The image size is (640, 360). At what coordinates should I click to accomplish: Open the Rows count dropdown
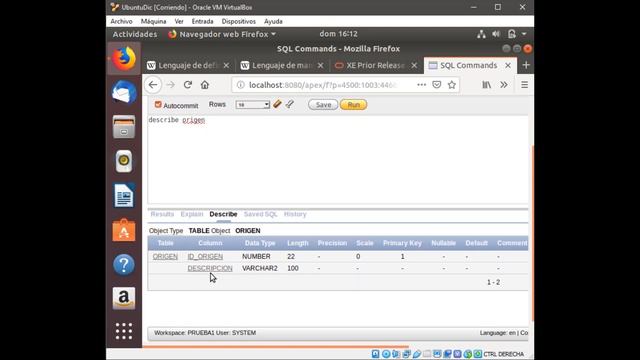pyautogui.click(x=253, y=105)
